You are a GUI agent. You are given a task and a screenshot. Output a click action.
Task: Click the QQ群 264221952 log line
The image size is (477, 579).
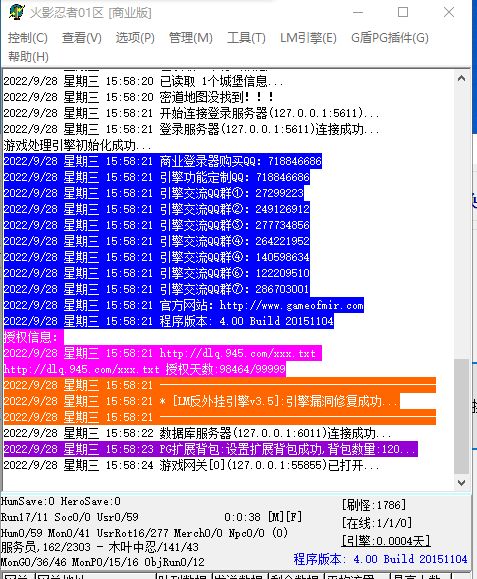(x=157, y=241)
